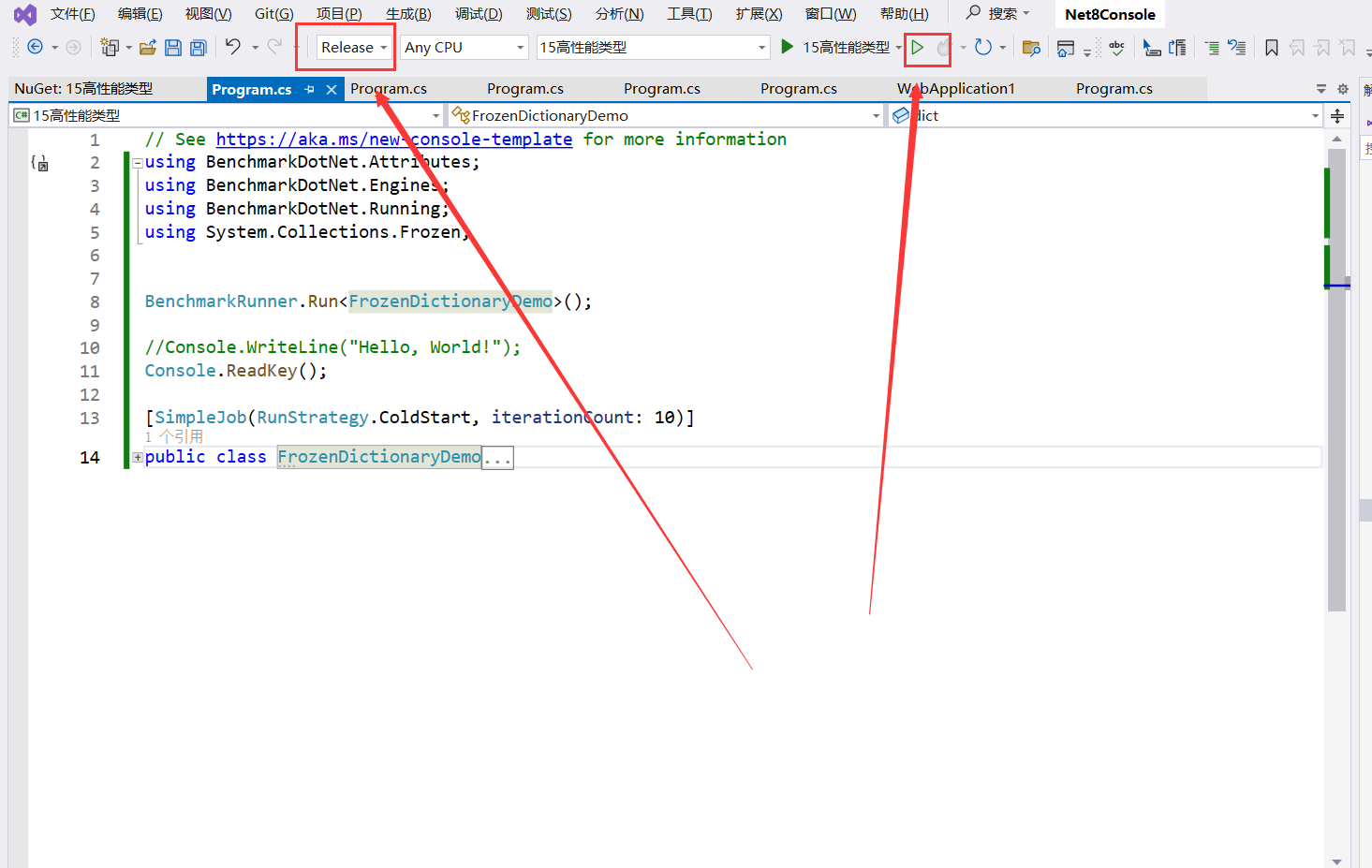1372x868 pixels.
Task: Click the Open File folder icon
Action: coord(147,47)
